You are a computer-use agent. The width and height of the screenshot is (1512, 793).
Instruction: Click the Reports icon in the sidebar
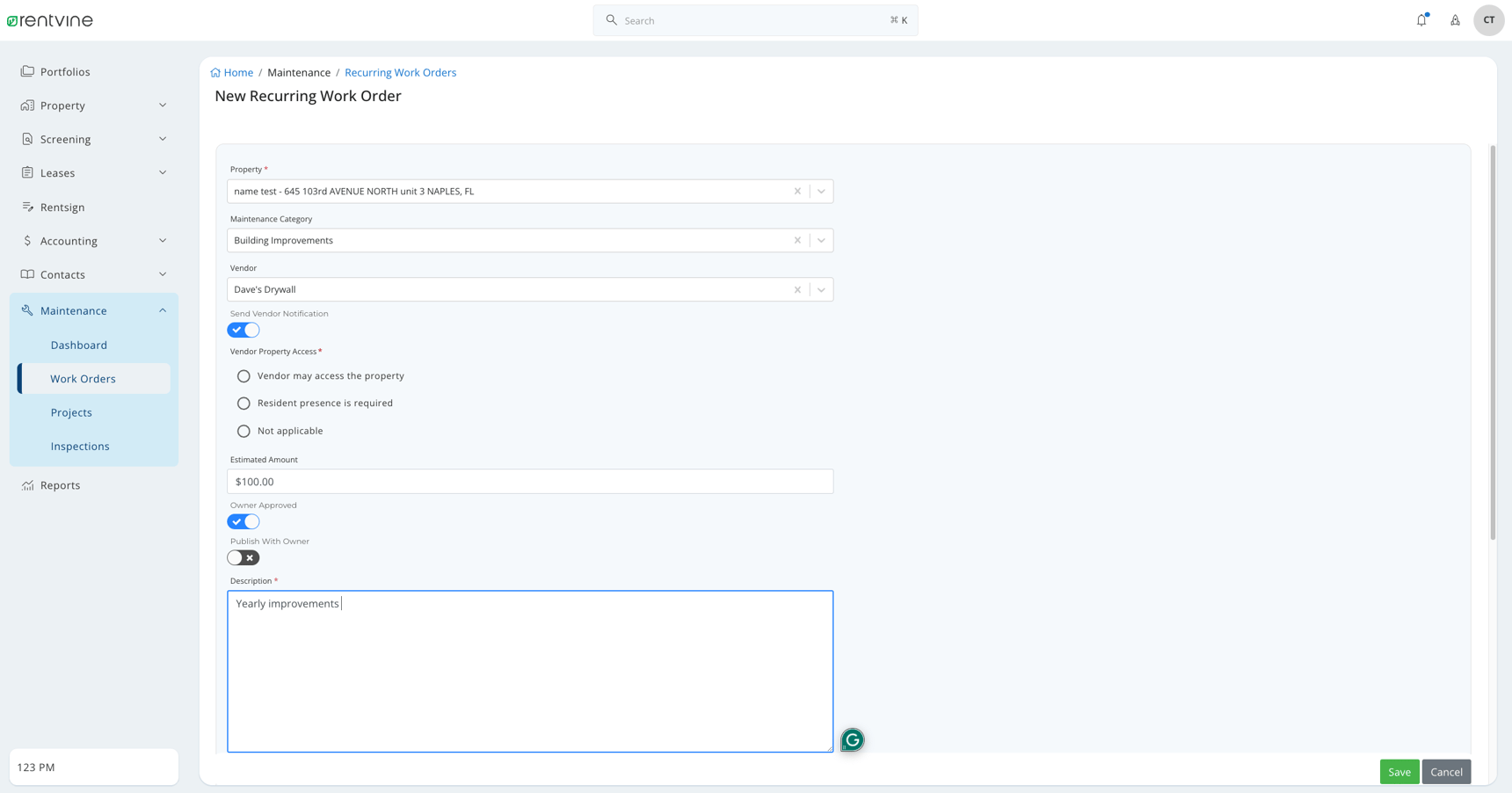[27, 484]
